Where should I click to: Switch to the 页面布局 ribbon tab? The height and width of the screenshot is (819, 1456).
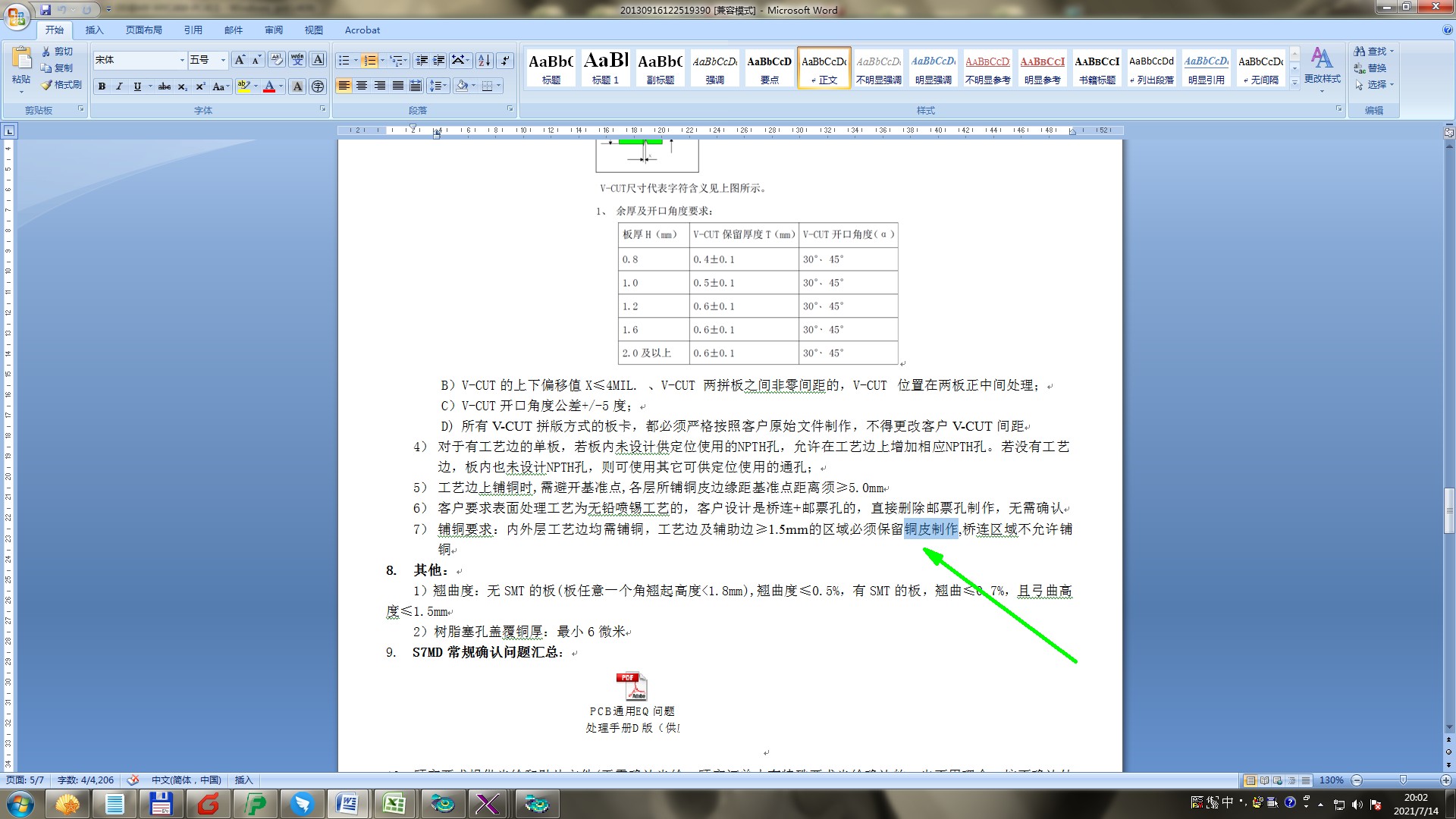[x=144, y=30]
